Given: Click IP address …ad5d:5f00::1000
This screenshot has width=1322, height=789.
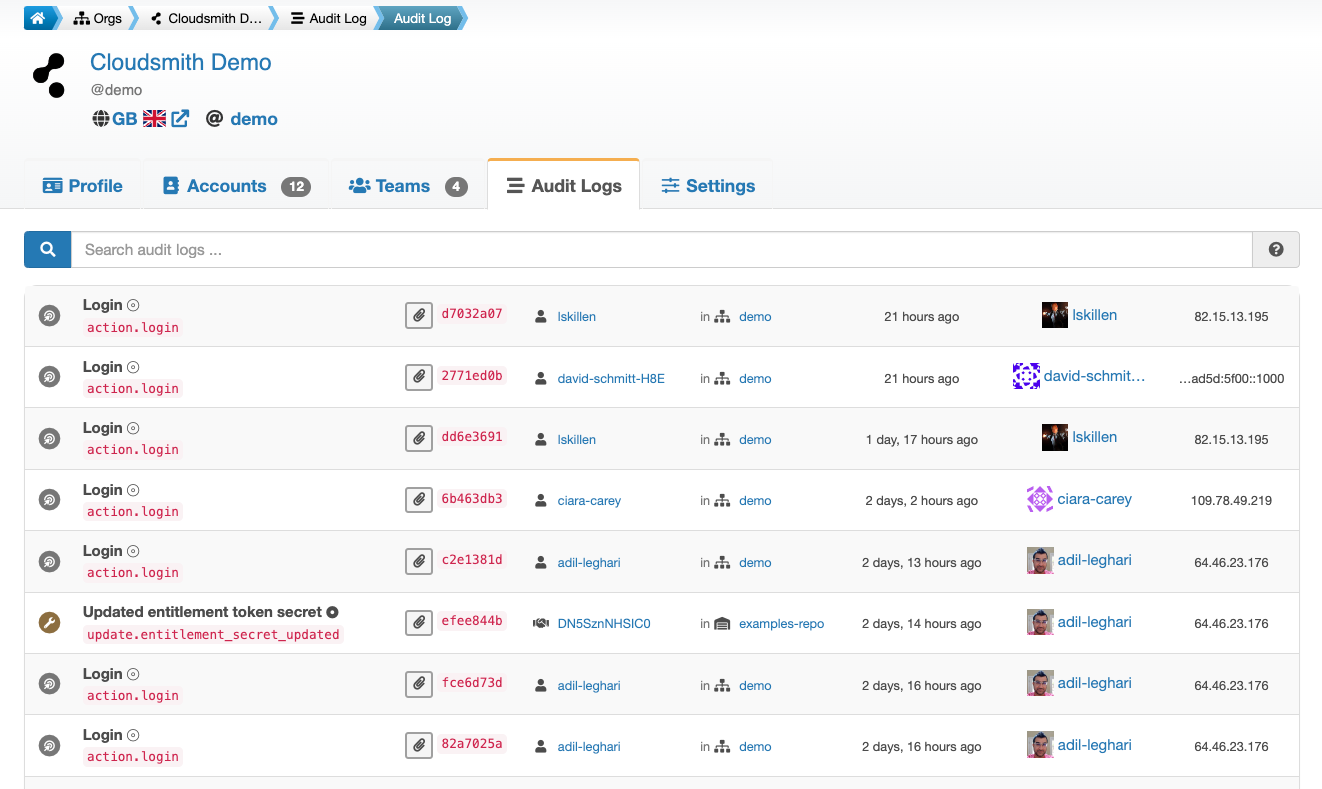Looking at the screenshot, I should pyautogui.click(x=1231, y=379).
